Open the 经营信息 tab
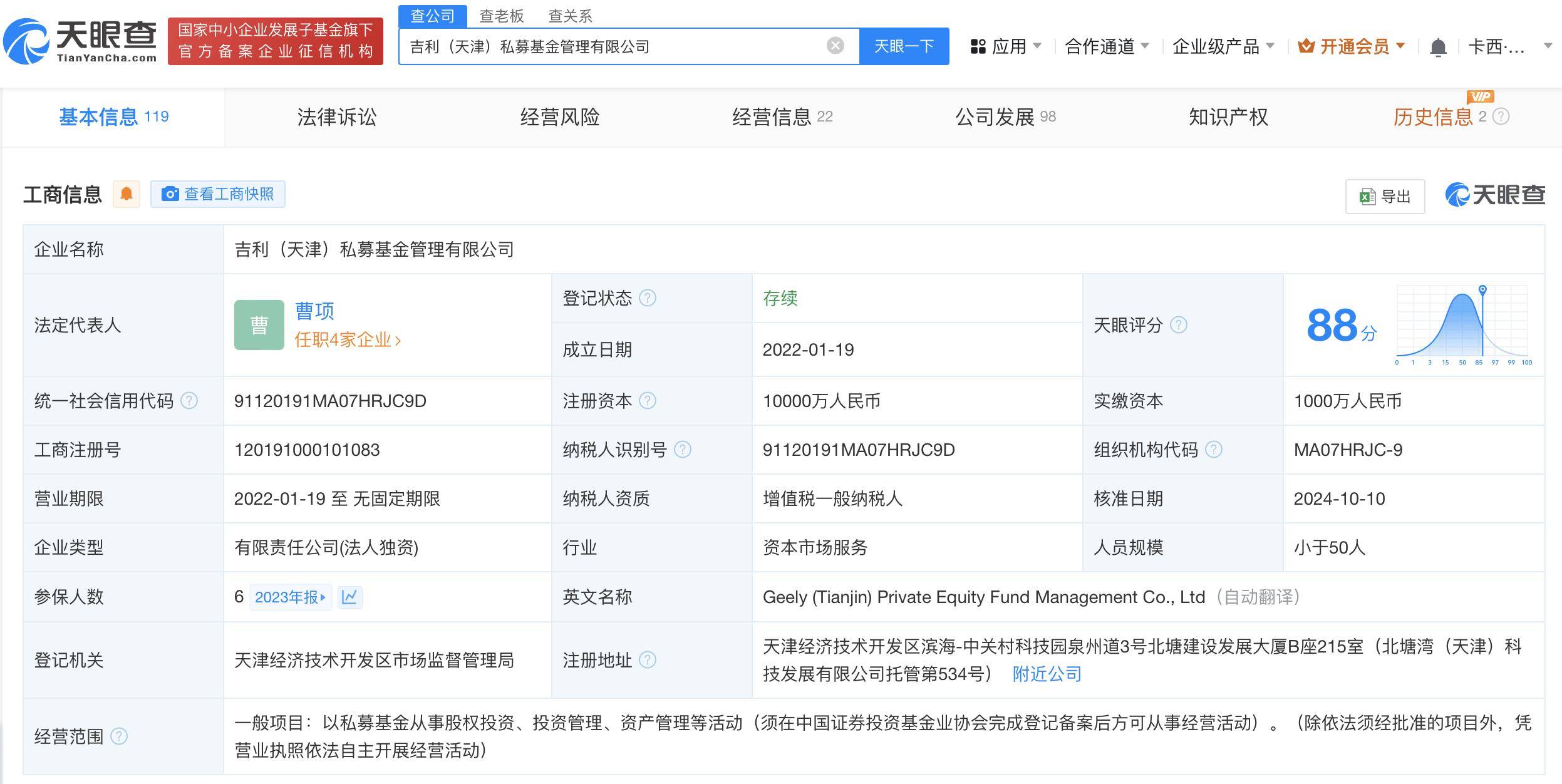The image size is (1562, 784). pos(783,117)
